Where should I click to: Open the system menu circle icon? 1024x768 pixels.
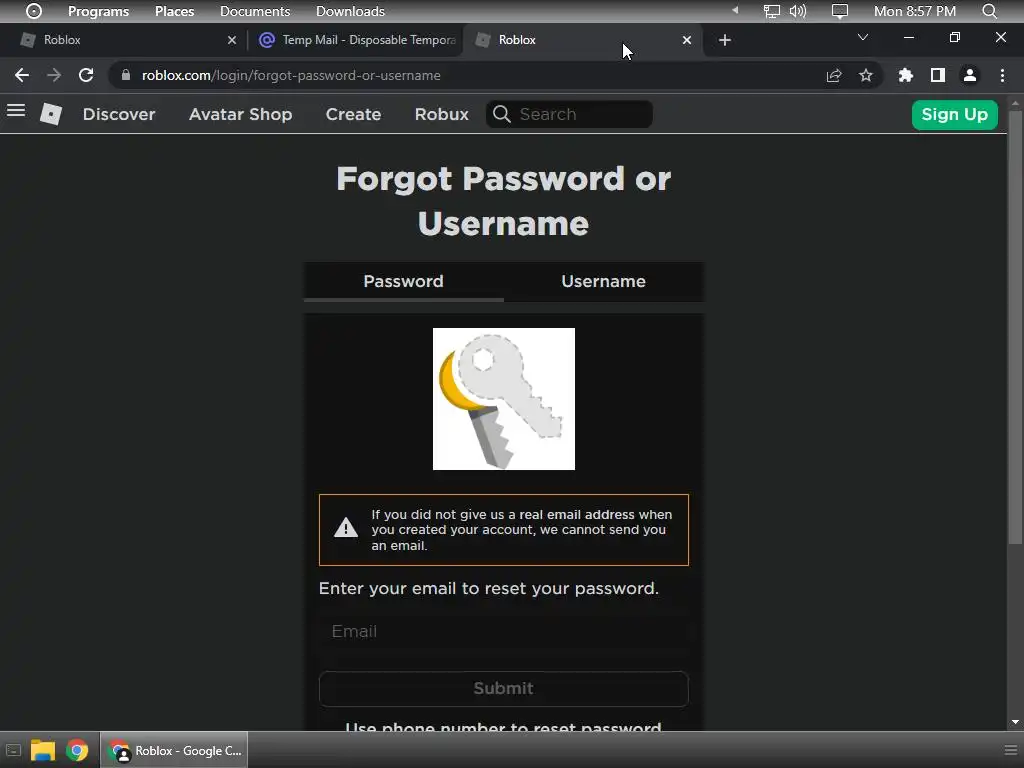tap(34, 11)
